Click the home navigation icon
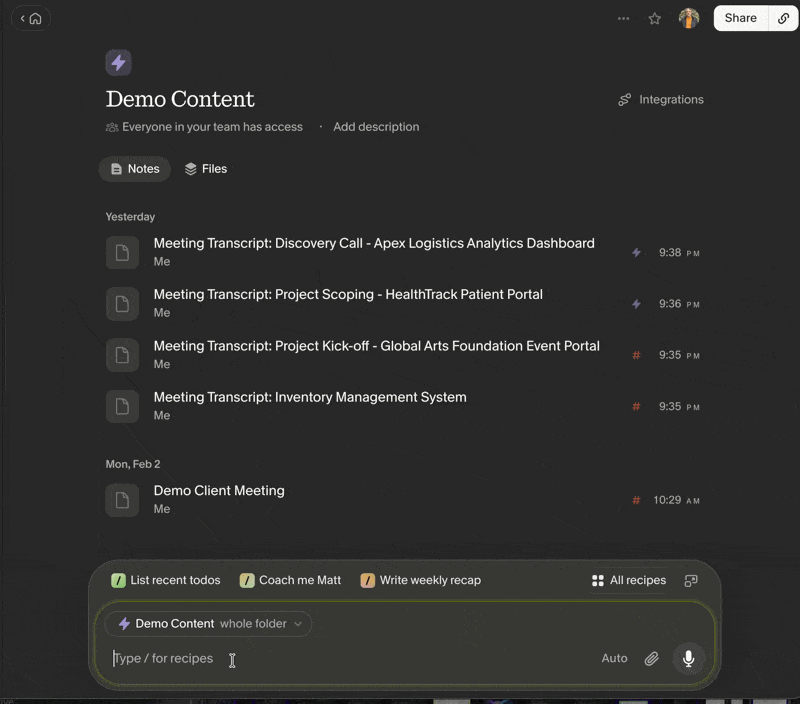The height and width of the screenshot is (704, 800). pyautogui.click(x=35, y=19)
